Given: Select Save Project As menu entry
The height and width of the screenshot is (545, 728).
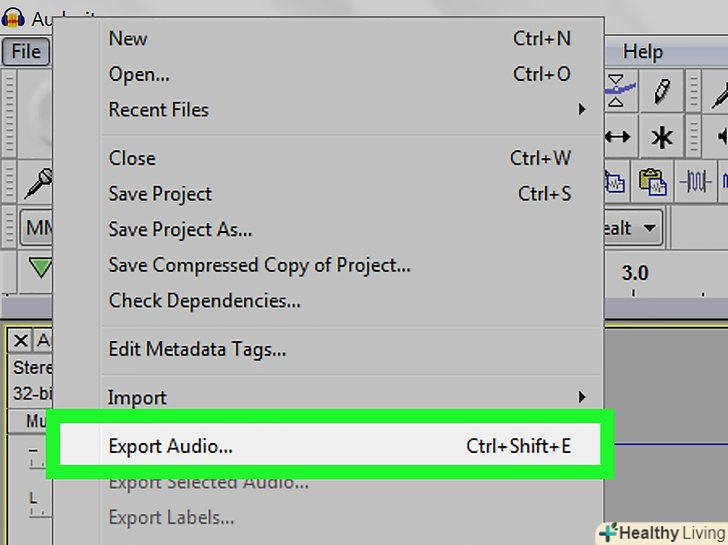Looking at the screenshot, I should (180, 230).
